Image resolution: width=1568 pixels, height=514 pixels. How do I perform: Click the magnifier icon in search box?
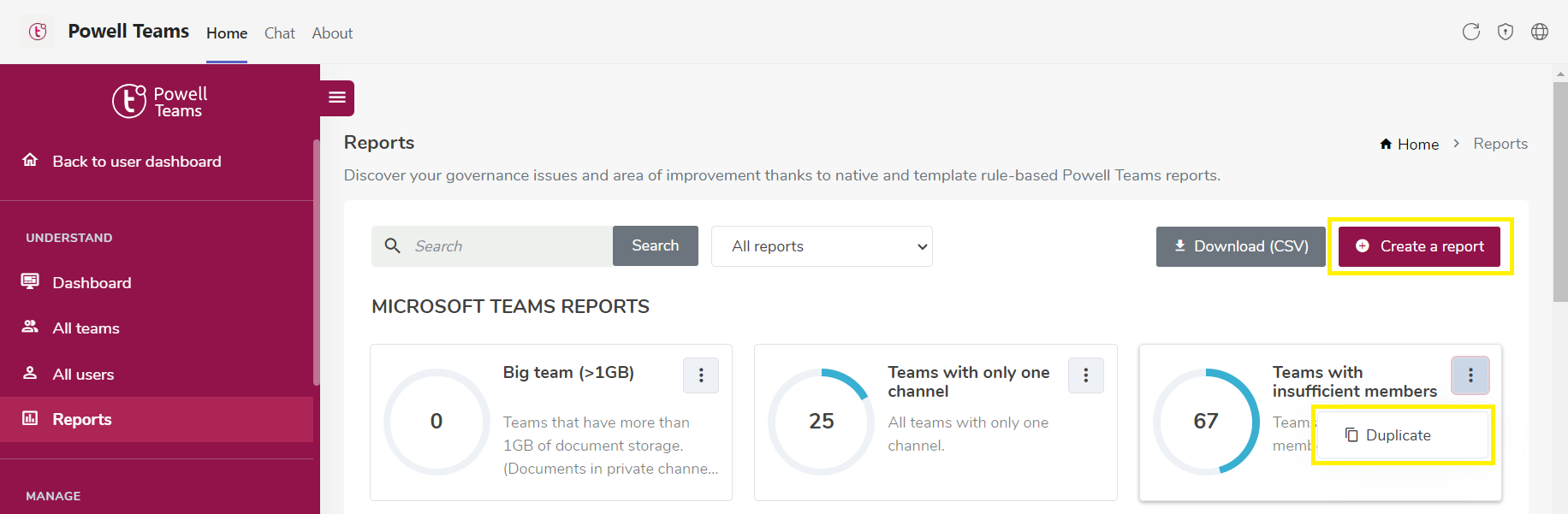click(393, 245)
